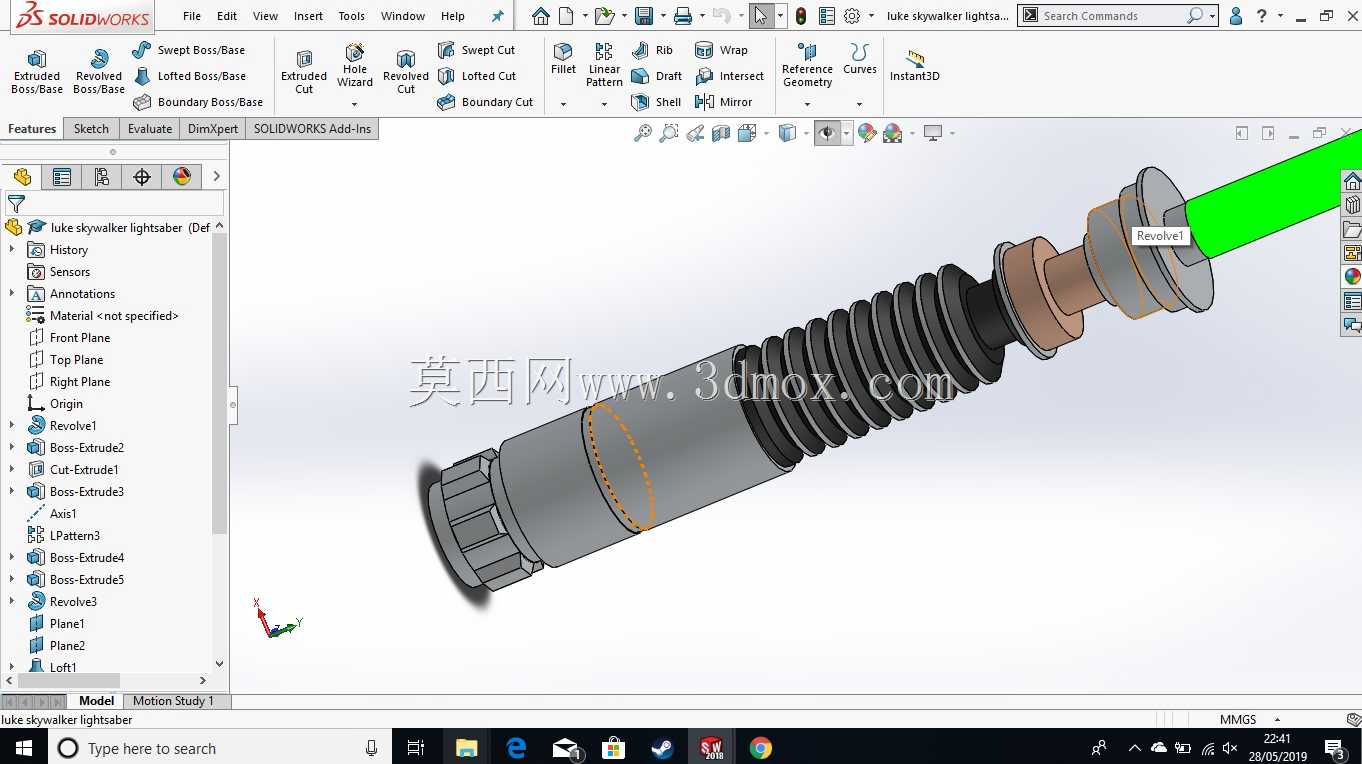
Task: Click the Rib feature
Action: click(652, 50)
